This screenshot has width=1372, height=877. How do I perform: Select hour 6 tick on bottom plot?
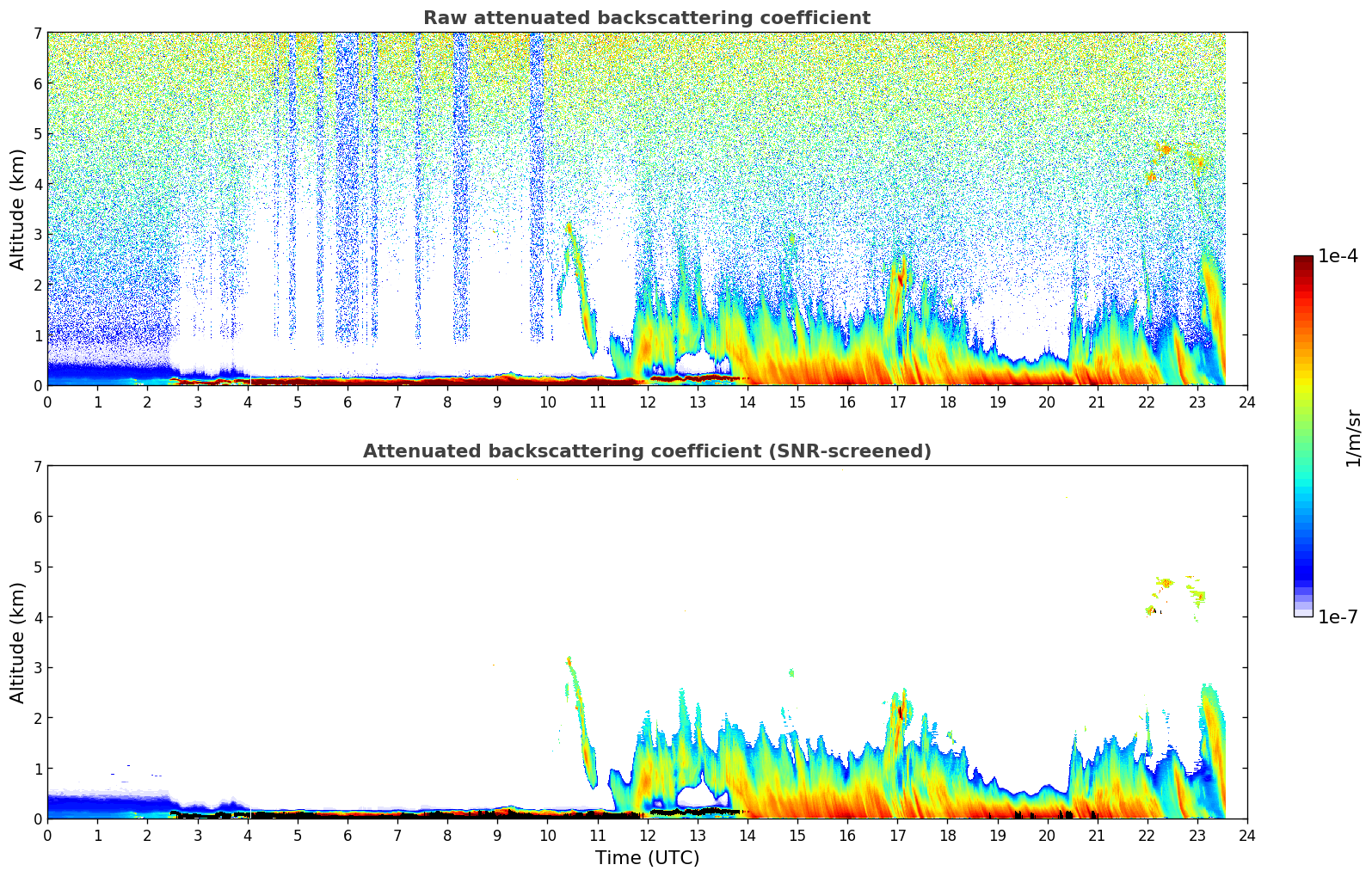[x=348, y=835]
